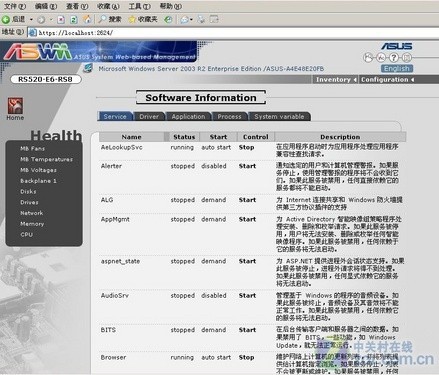Image resolution: width=439 pixels, height=375 pixels.
Task: Open the History toolbar icon
Action: pyautogui.click(x=168, y=20)
